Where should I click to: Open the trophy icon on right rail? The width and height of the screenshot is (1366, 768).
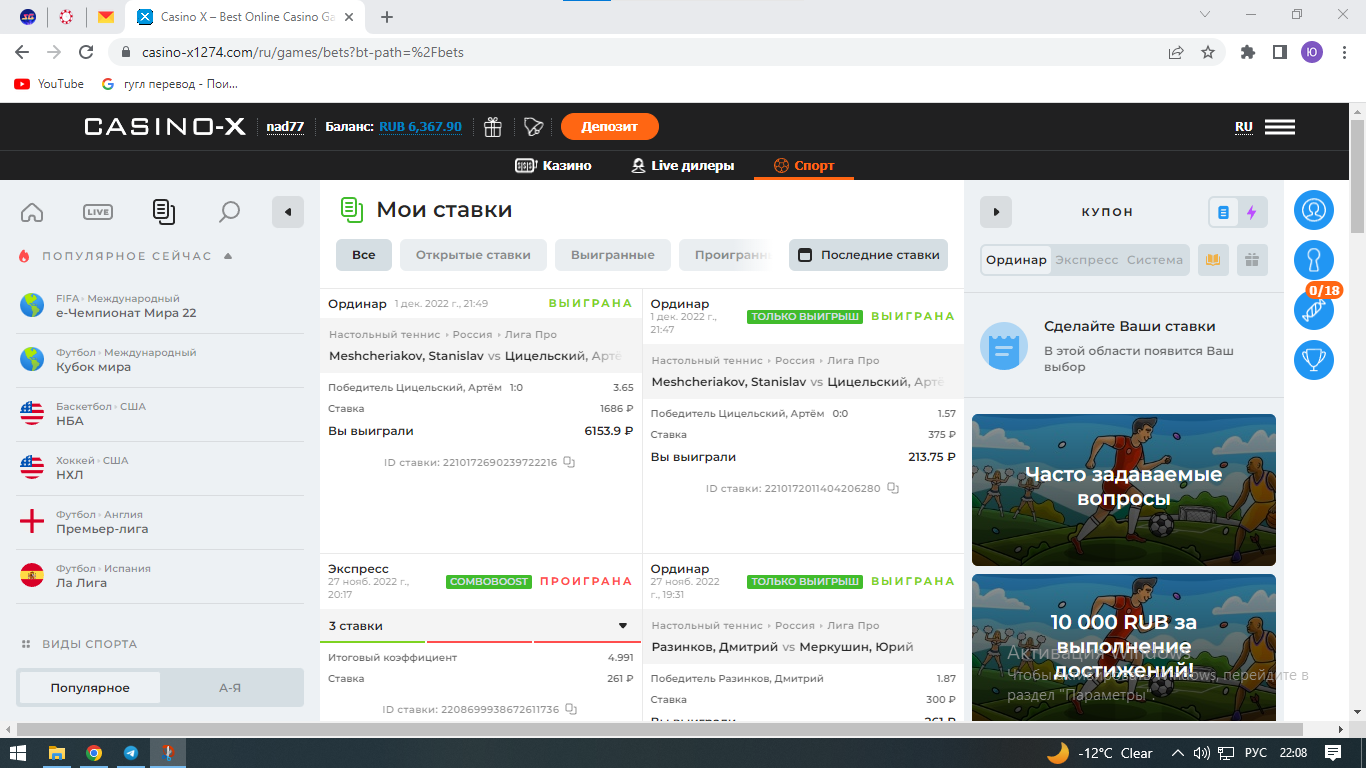pyautogui.click(x=1313, y=360)
